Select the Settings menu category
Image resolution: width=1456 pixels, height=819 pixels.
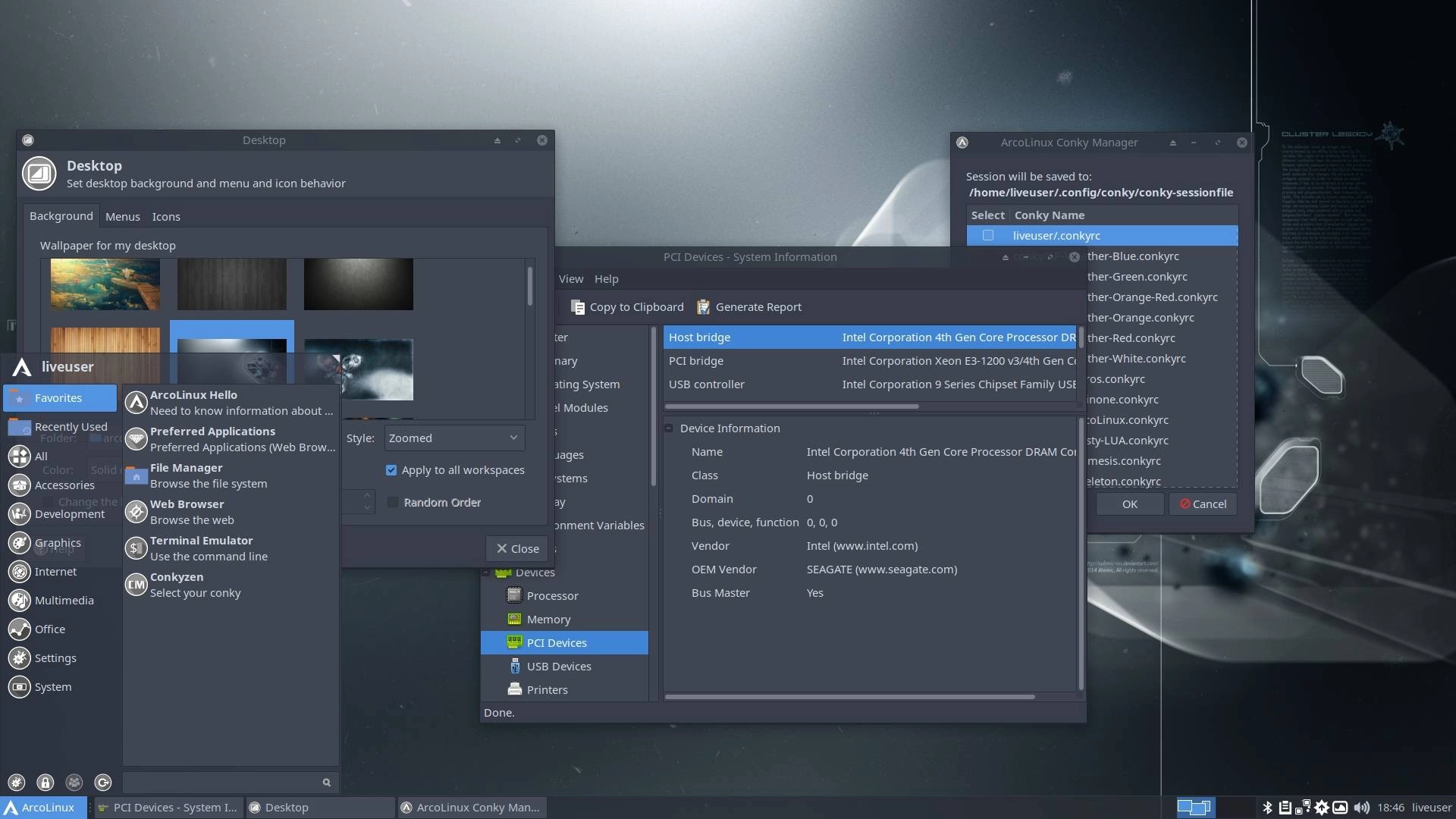tap(61, 658)
